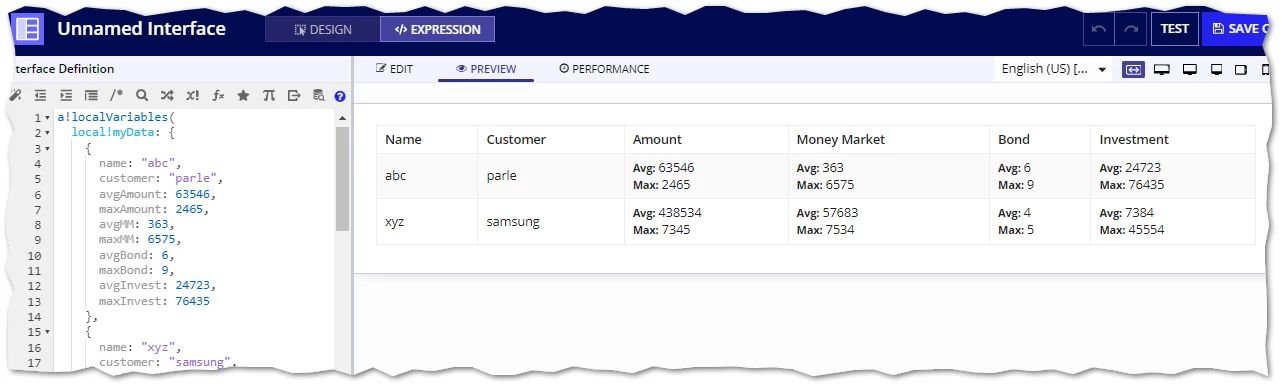
Task: Click the Unnamed Interface title
Action: coord(141,29)
